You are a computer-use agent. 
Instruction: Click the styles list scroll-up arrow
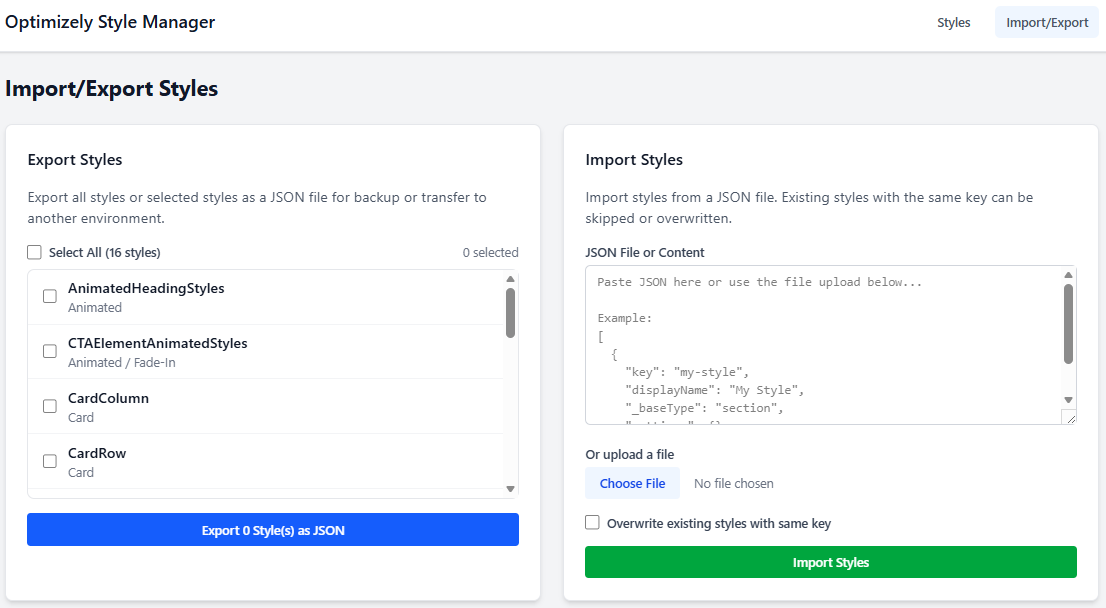coord(510,279)
